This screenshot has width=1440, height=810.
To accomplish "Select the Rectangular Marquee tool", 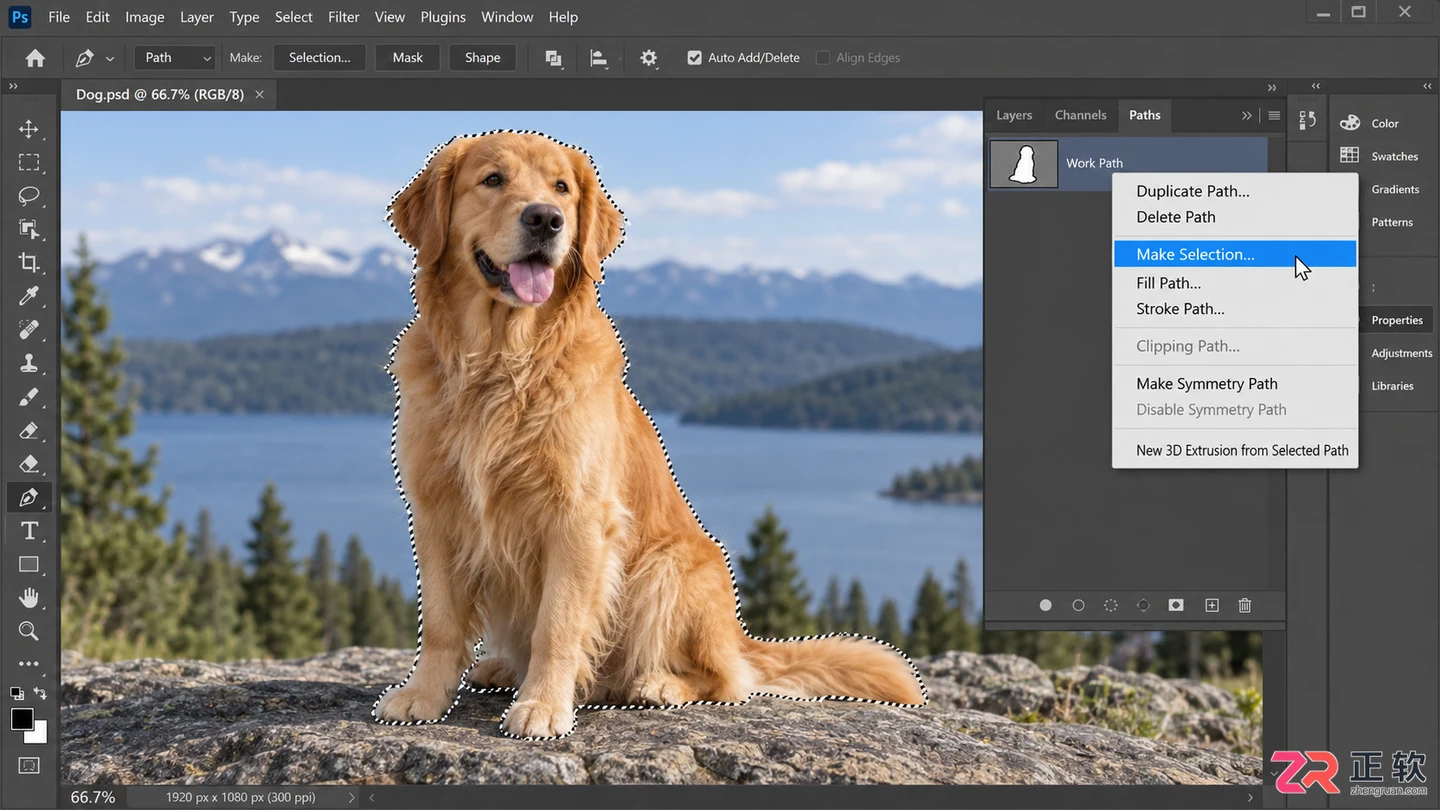I will tap(29, 162).
